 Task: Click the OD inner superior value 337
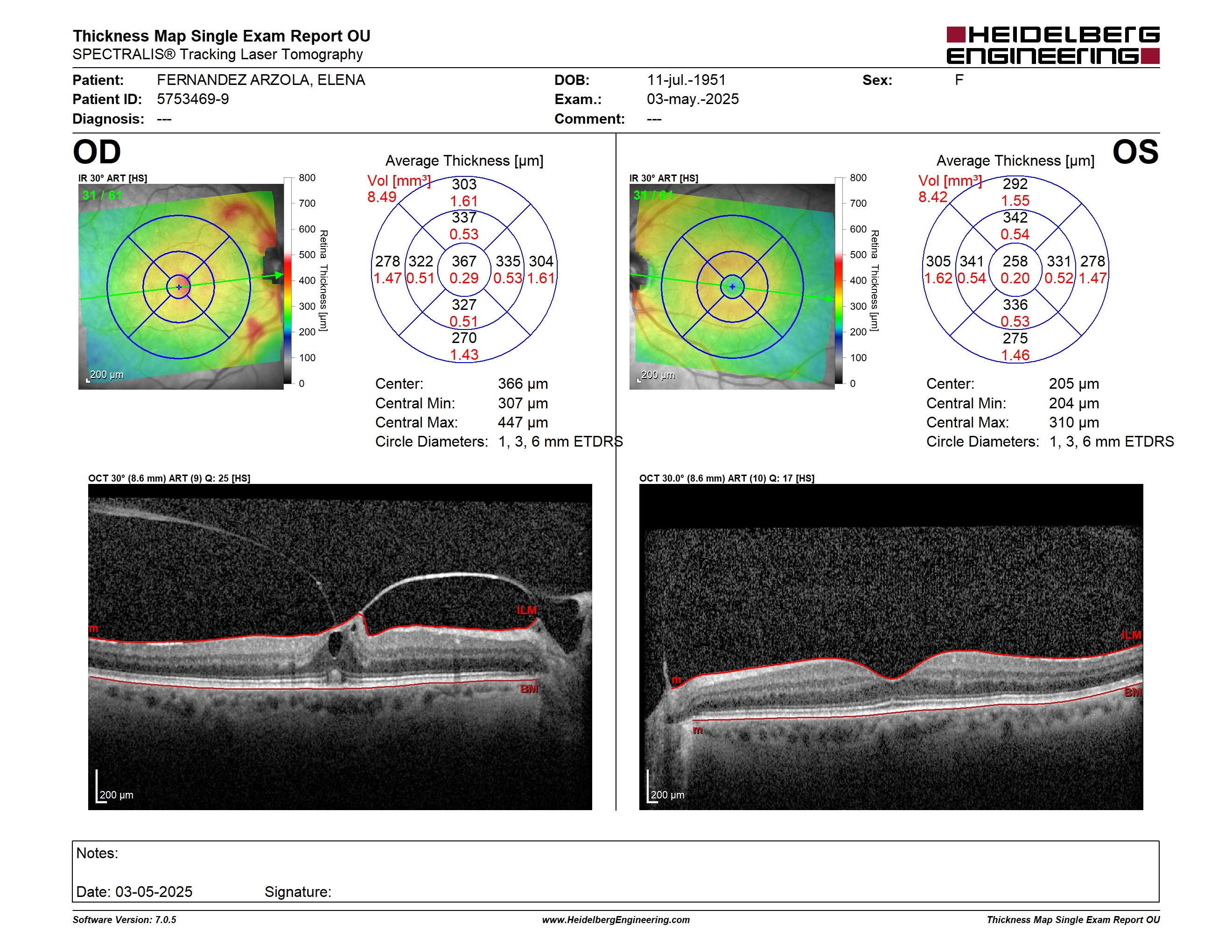pos(464,217)
